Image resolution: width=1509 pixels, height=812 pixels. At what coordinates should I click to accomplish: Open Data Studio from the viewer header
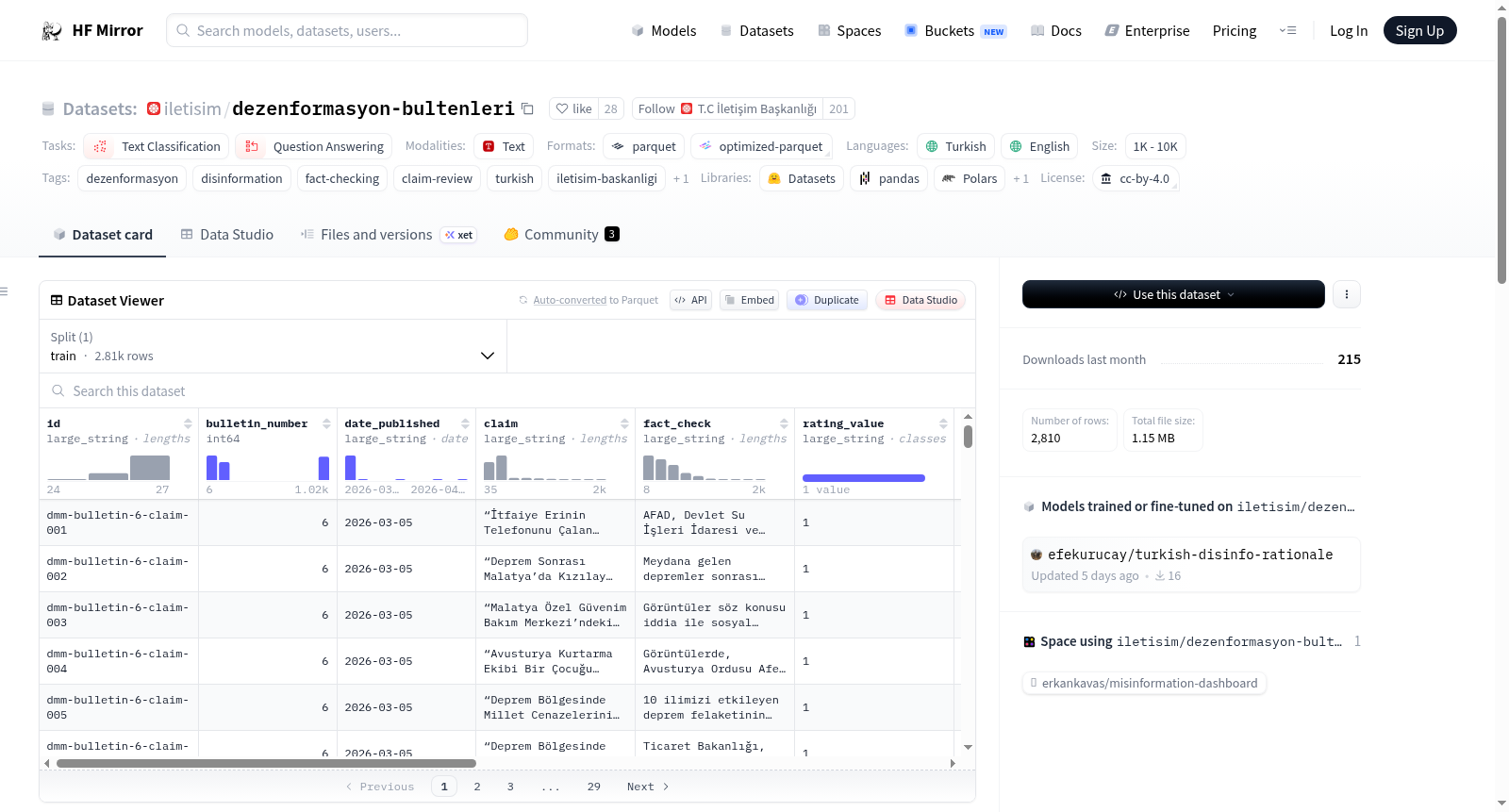(x=920, y=300)
